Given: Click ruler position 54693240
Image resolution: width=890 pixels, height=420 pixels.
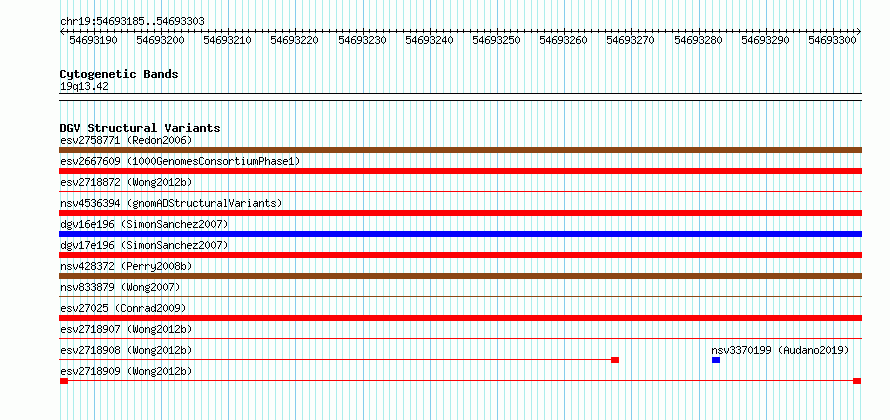Looking at the screenshot, I should point(429,40).
